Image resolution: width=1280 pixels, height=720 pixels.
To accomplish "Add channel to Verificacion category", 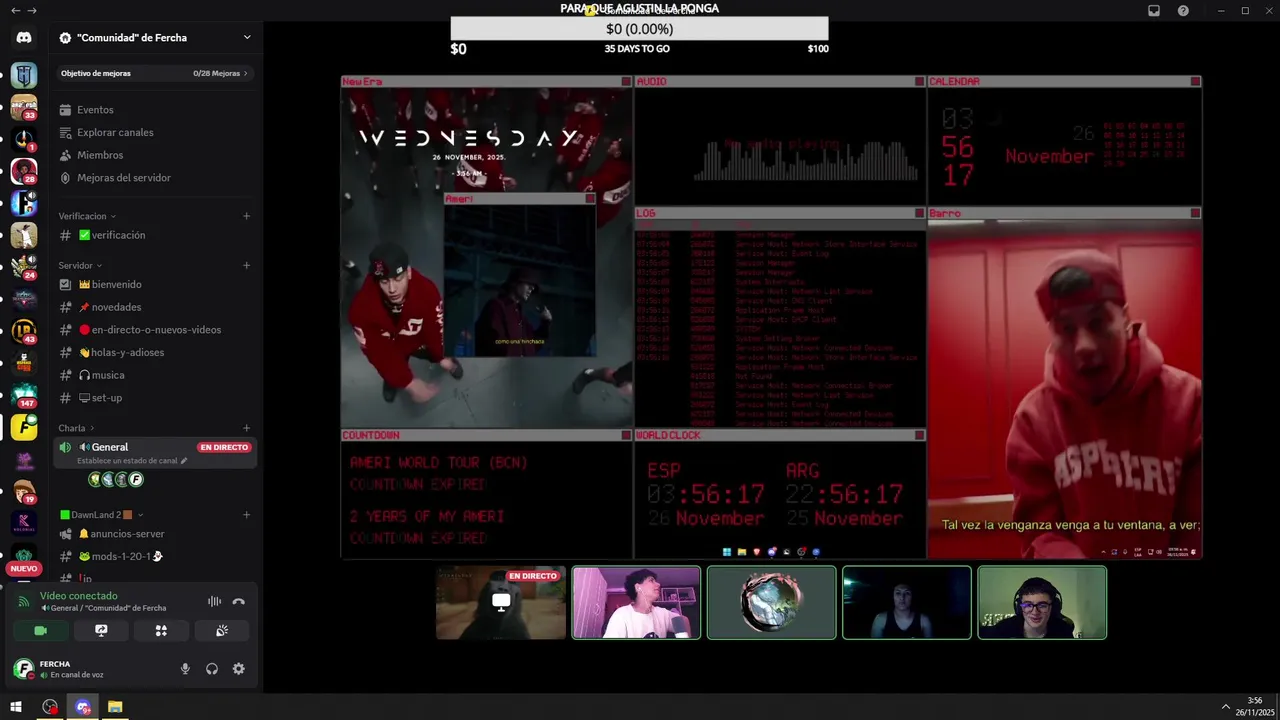I will click(246, 216).
